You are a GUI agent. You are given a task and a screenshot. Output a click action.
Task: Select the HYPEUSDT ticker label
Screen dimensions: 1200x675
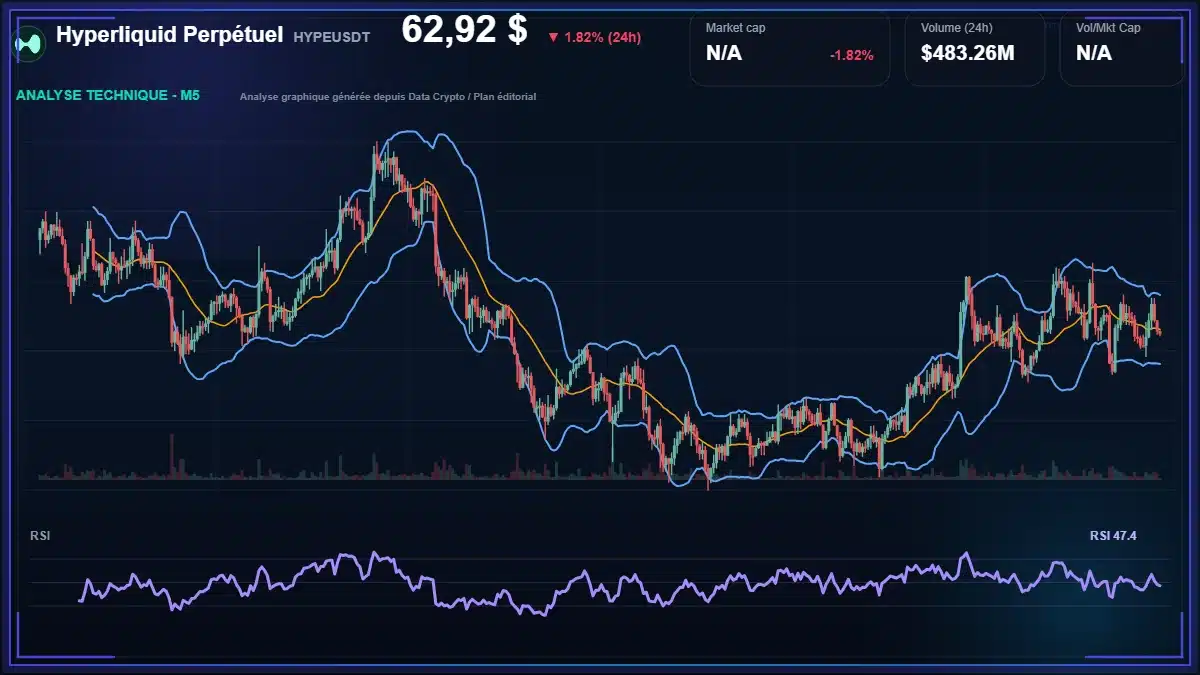[x=332, y=37]
